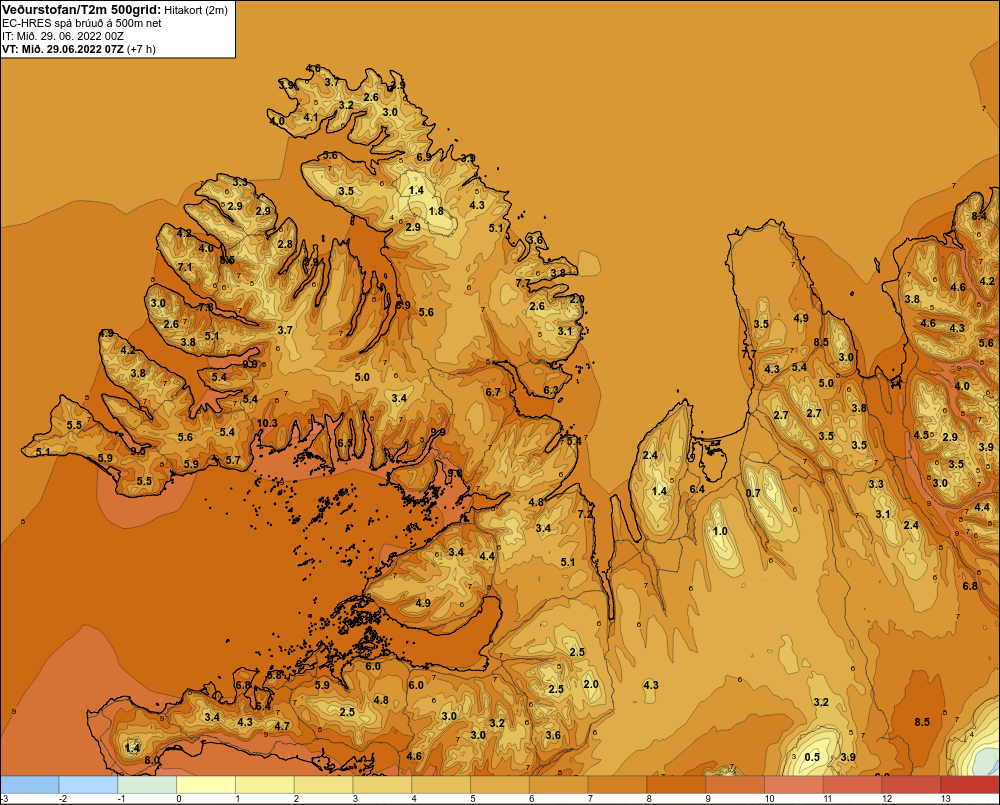This screenshot has width=1000, height=805.
Task: Click the legend swatch between 5 and 6
Action: click(x=500, y=785)
